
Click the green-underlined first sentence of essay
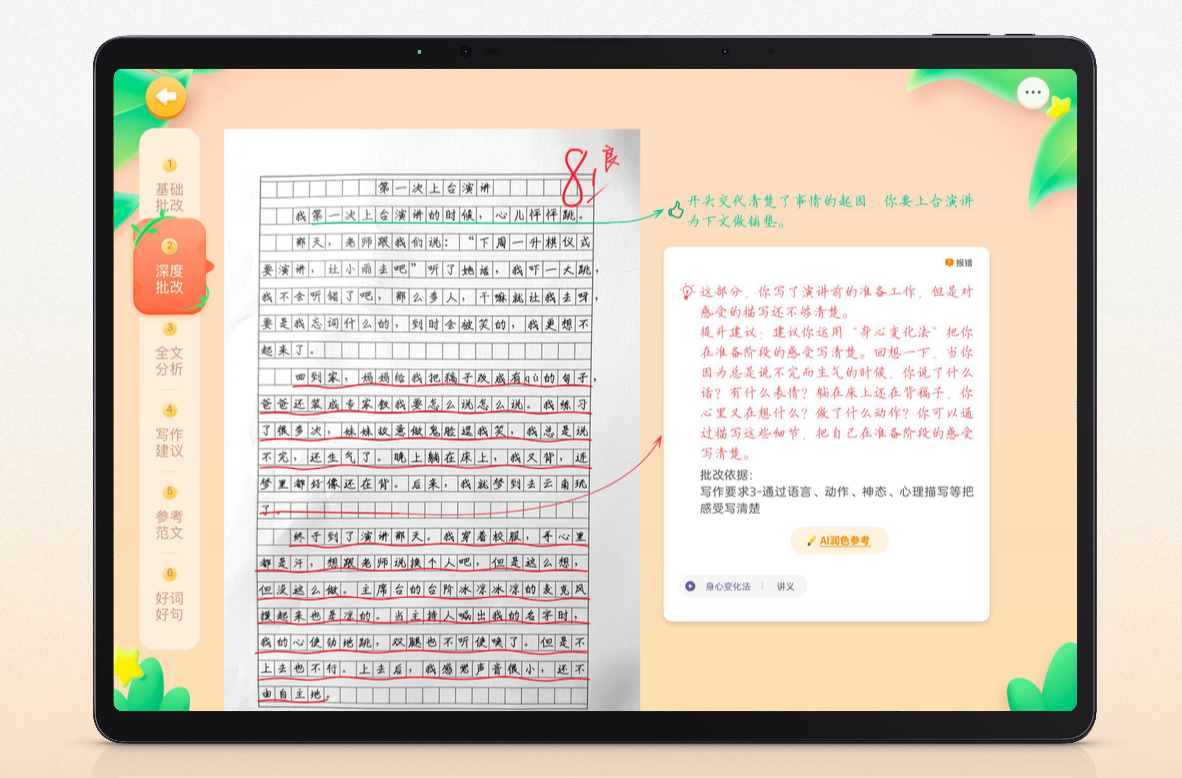440,215
